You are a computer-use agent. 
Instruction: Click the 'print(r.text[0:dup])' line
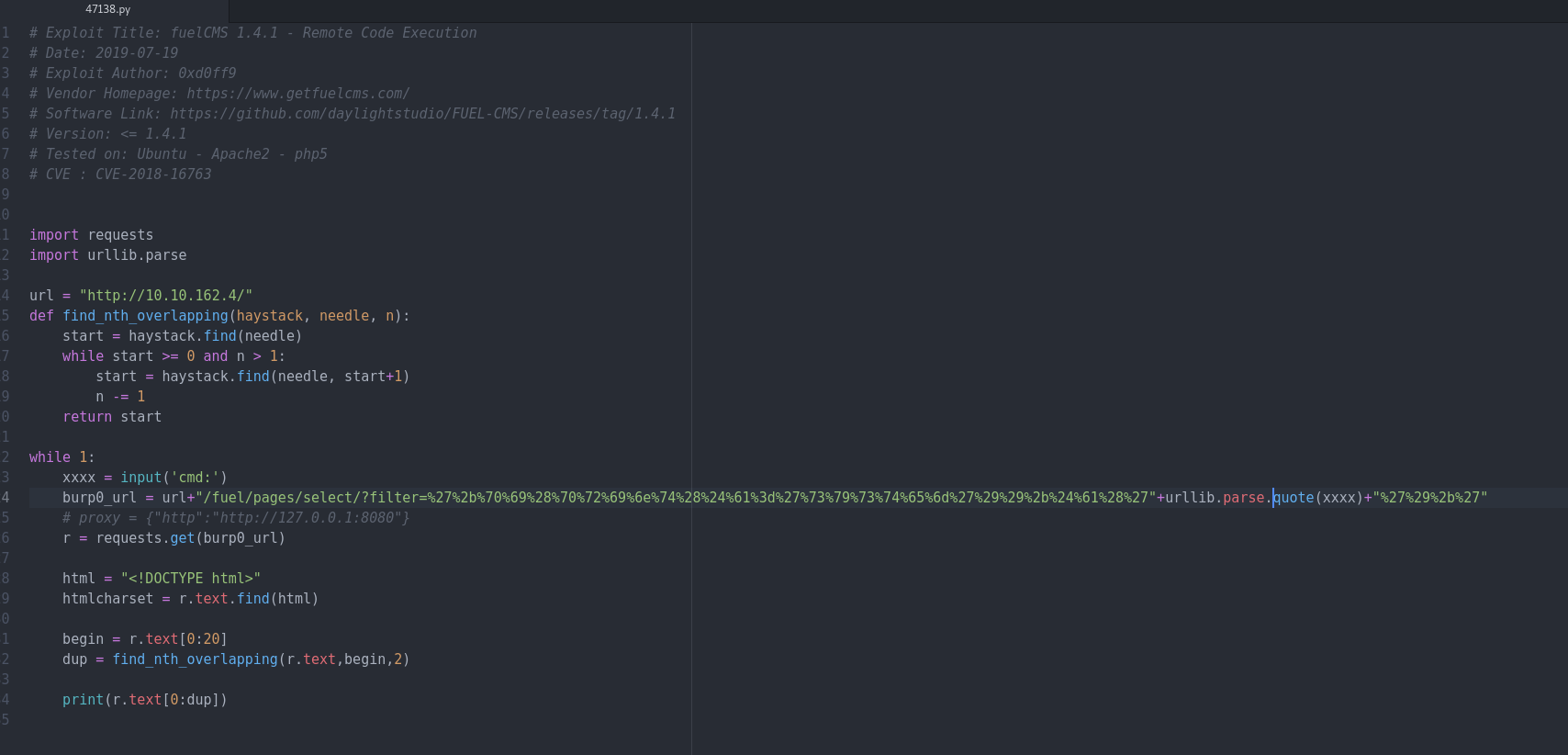coord(145,700)
